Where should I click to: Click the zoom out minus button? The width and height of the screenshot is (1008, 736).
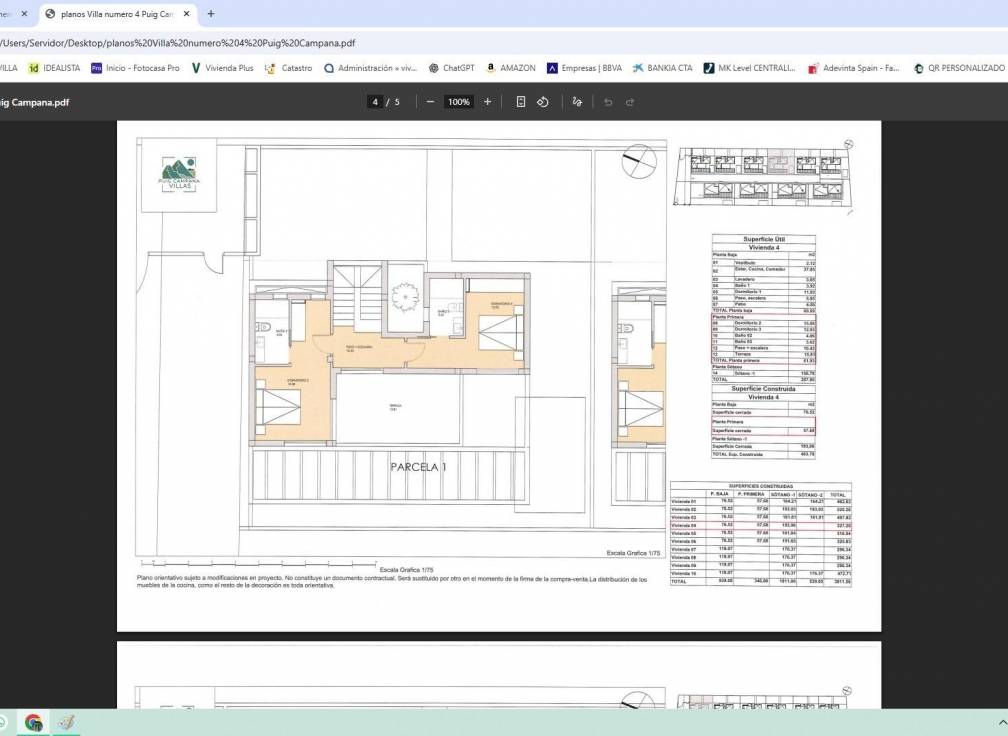(430, 102)
